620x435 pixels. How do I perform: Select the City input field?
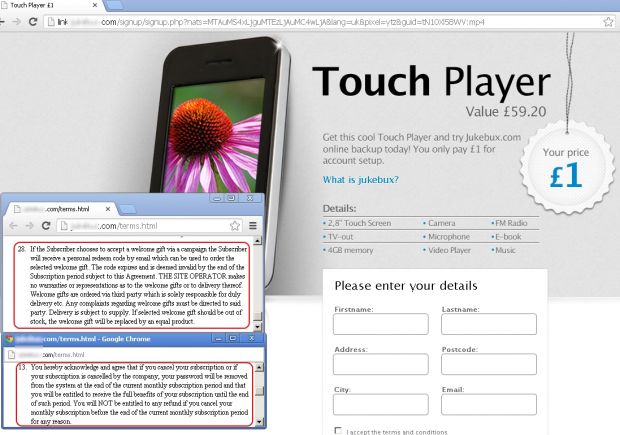[x=380, y=404]
